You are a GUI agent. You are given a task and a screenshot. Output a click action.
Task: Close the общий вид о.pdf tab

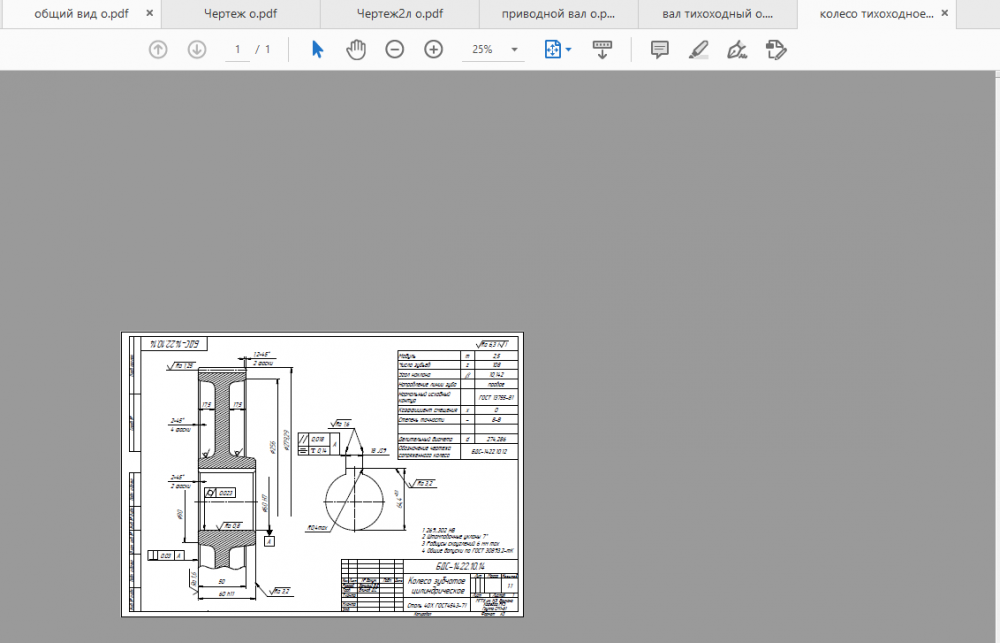149,15
